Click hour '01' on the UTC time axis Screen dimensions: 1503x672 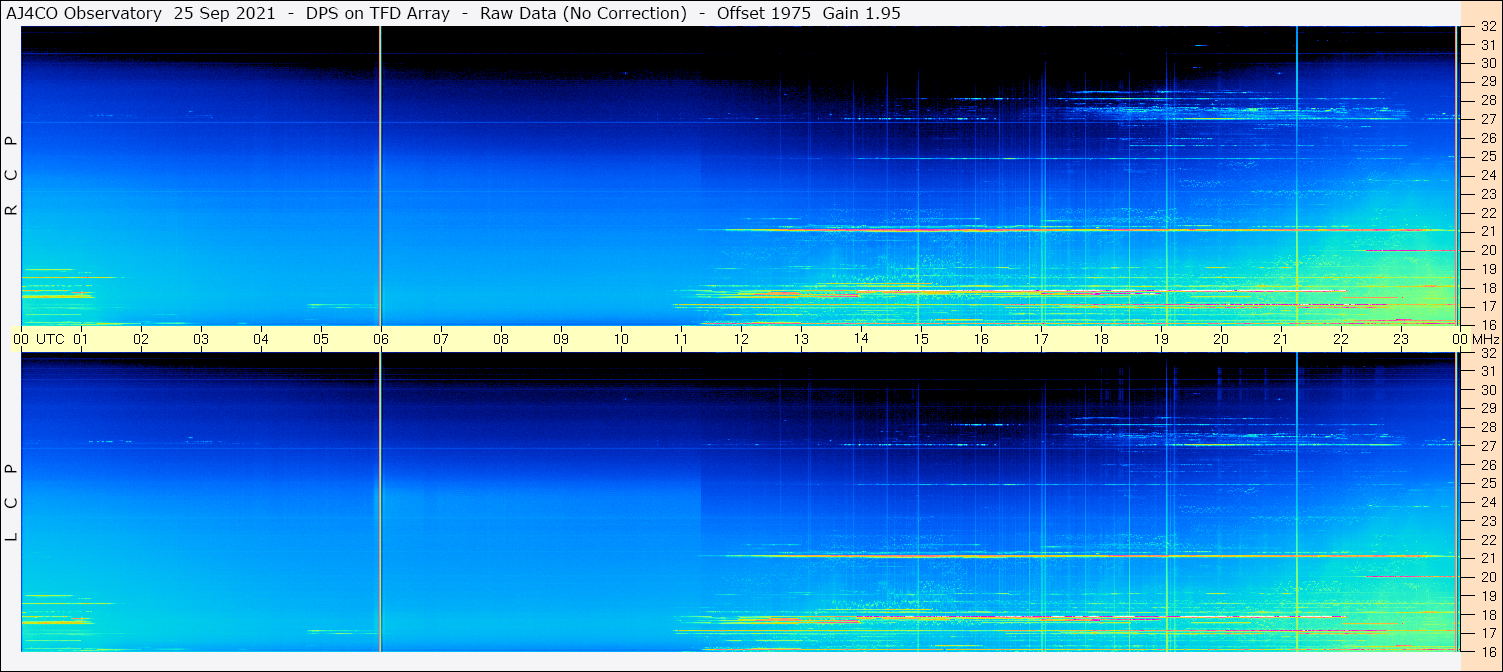[81, 339]
